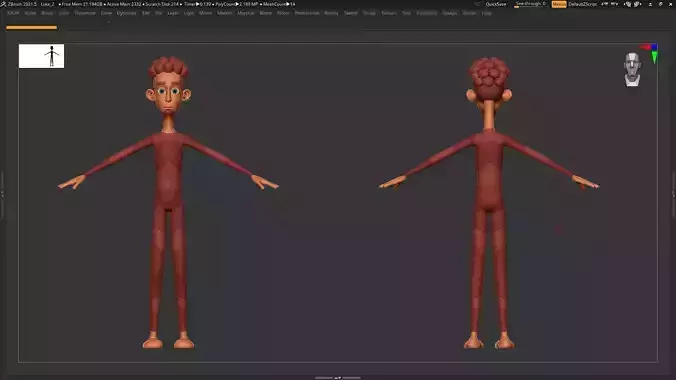Open the Layer menu
This screenshot has height=380, width=676.
[x=173, y=13]
